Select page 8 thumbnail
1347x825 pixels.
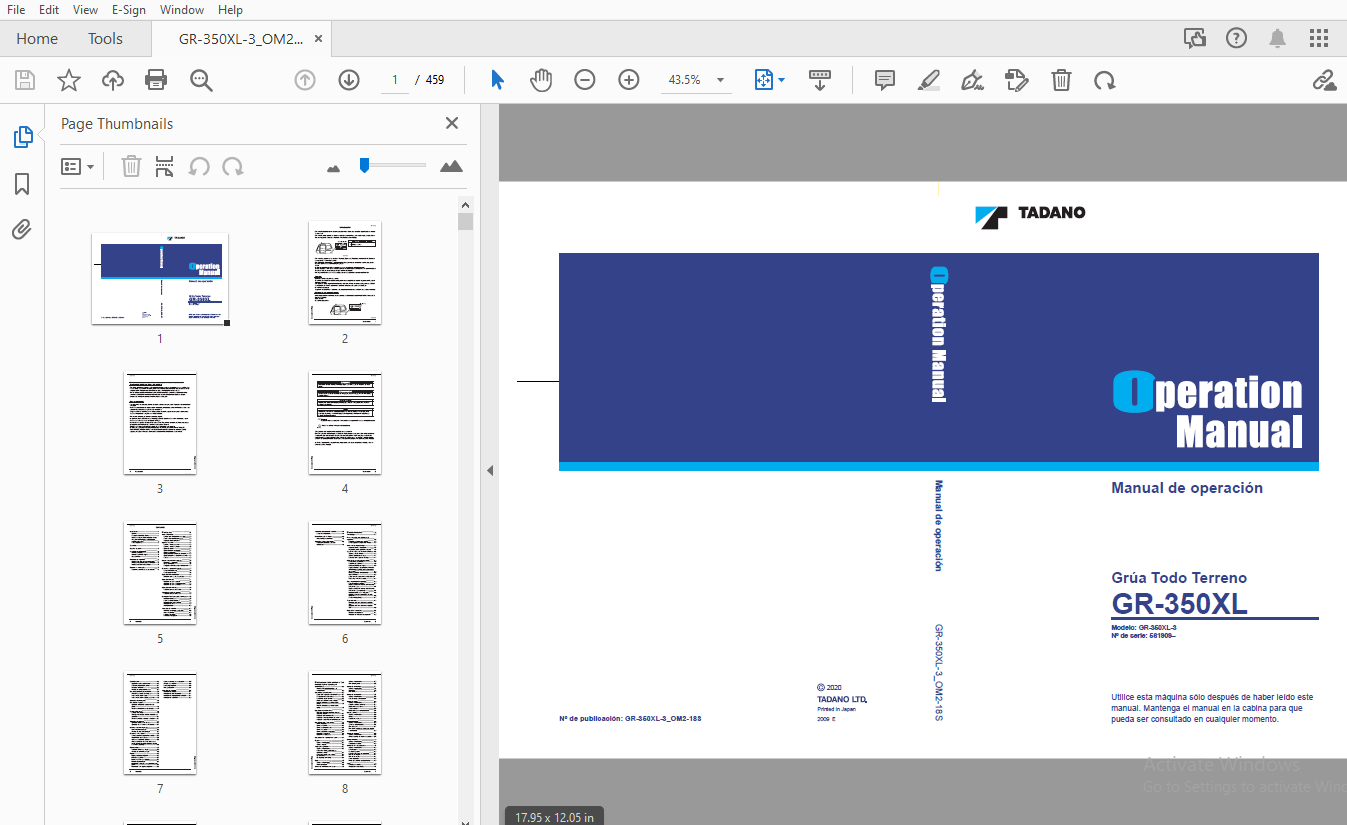[345, 723]
